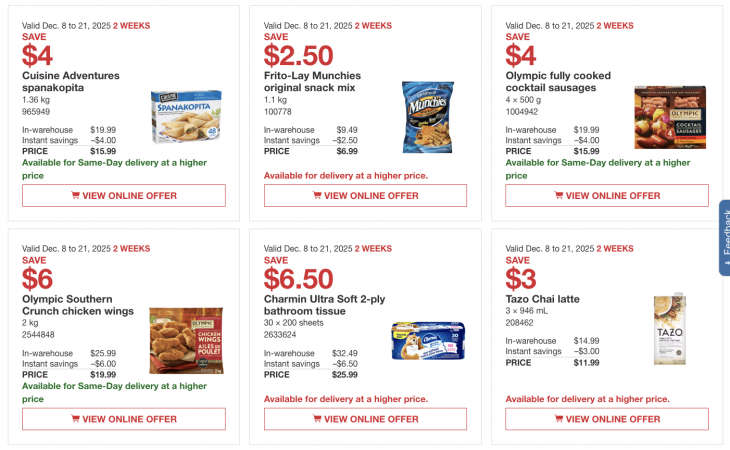Click the Charmin bathroom tissue package image
This screenshot has width=730, height=450.
click(x=428, y=340)
